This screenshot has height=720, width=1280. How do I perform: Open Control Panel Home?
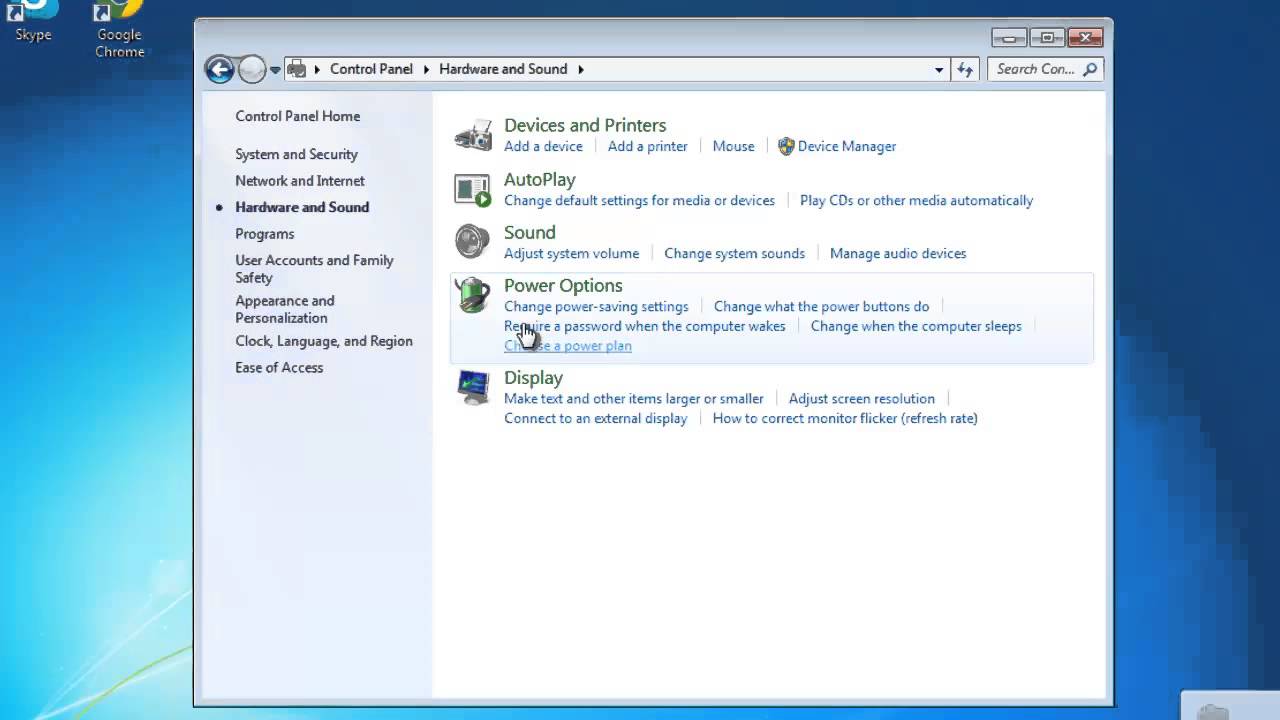298,116
